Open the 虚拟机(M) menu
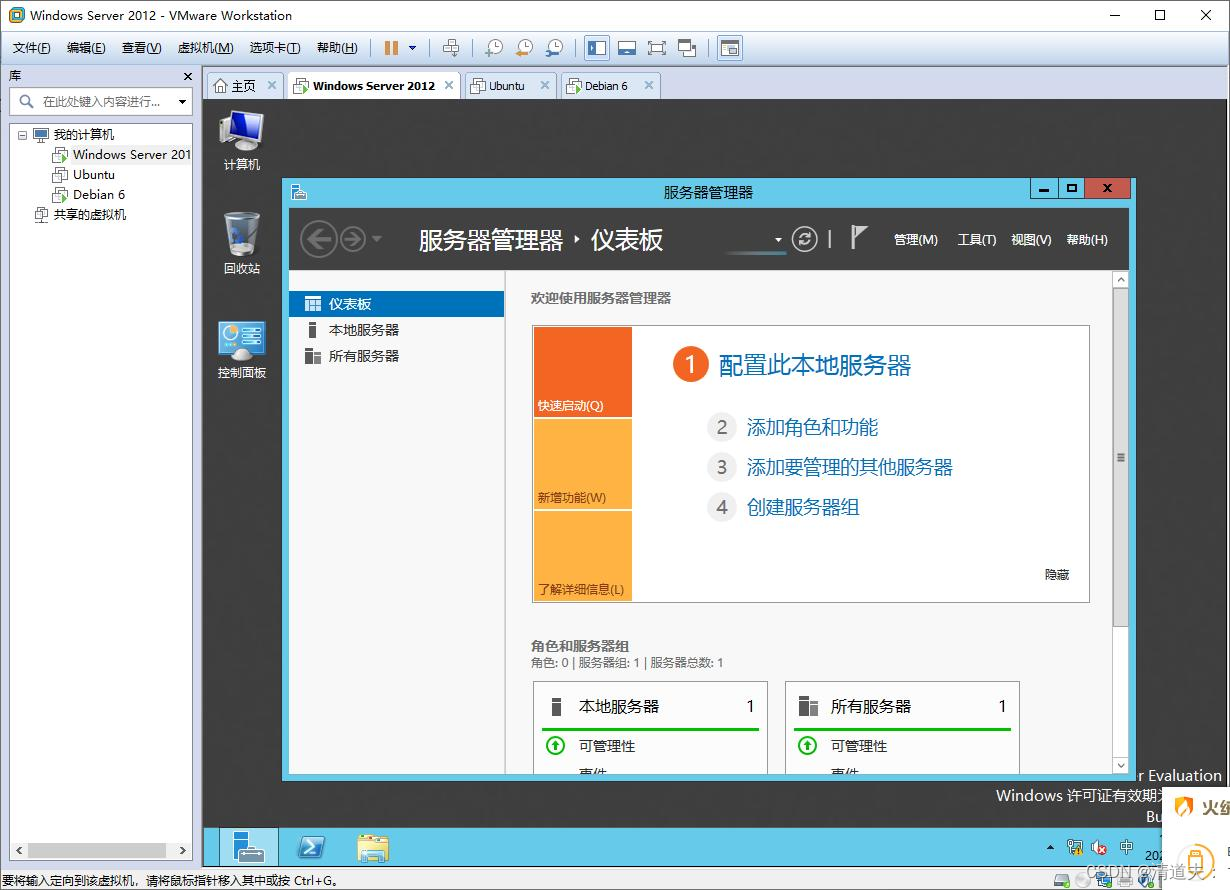Screen dimensions: 1230x890 [x=205, y=48]
